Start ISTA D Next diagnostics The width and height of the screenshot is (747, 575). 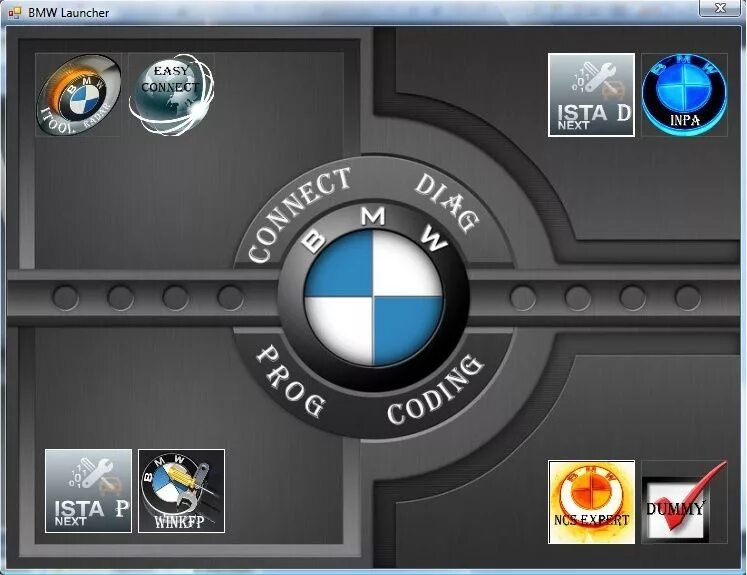[591, 95]
